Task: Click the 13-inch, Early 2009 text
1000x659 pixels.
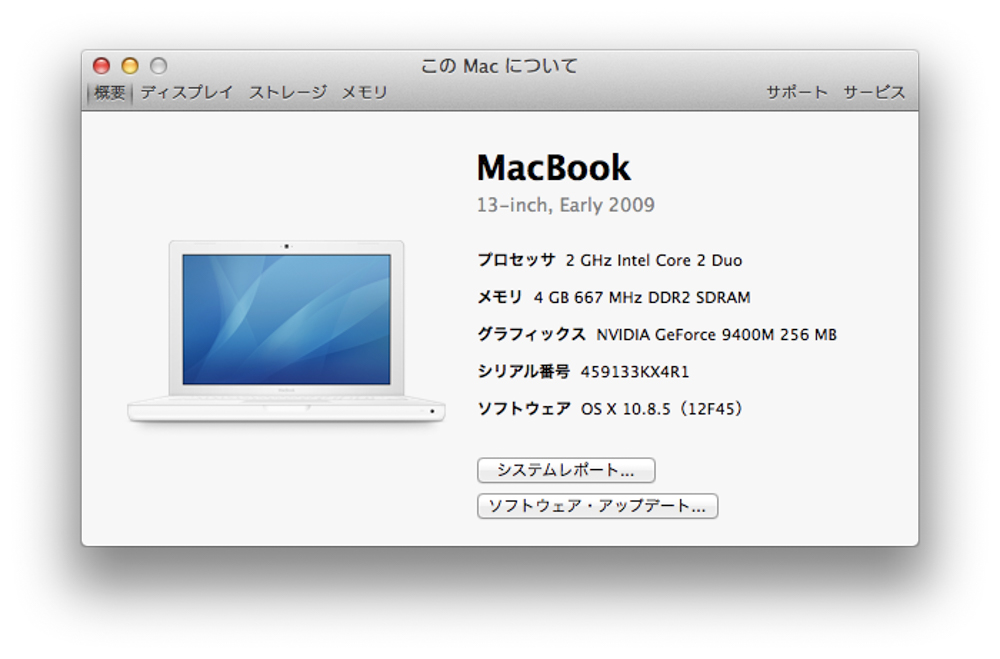Action: coord(566,205)
